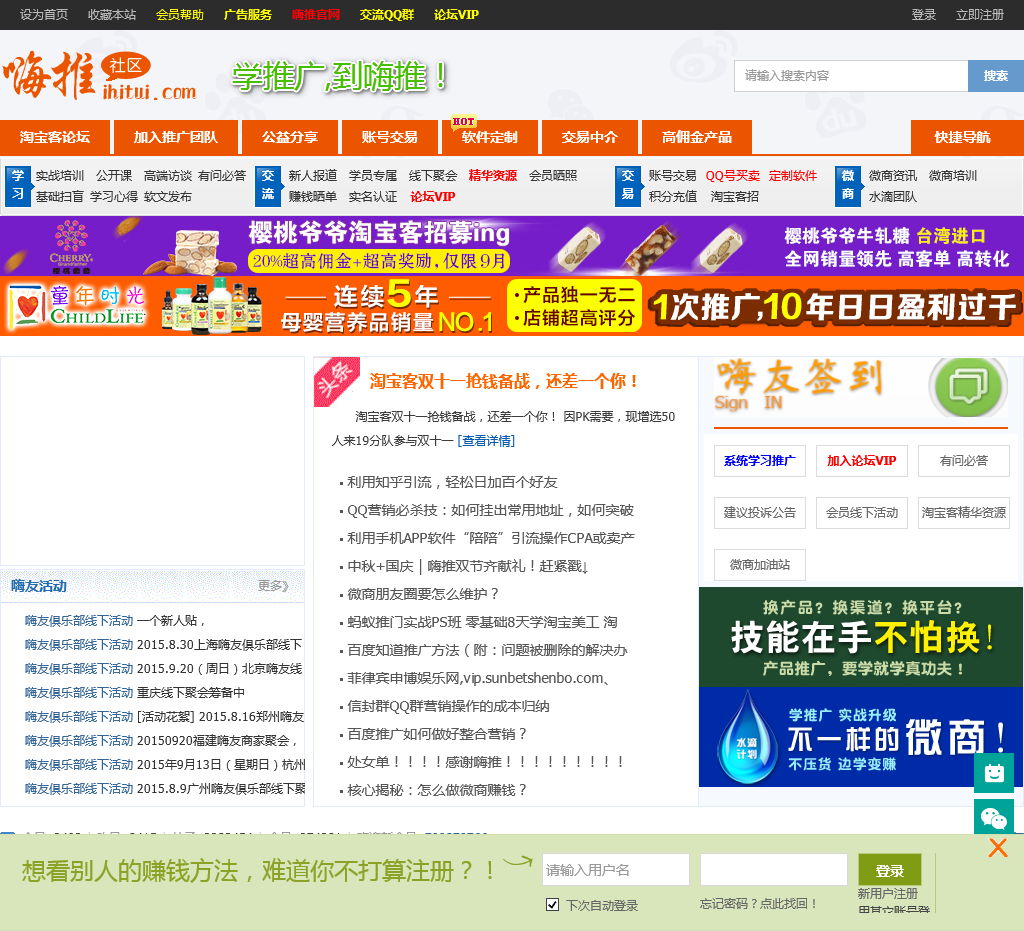
Task: Click the 会员线下活动 button
Action: [861, 513]
